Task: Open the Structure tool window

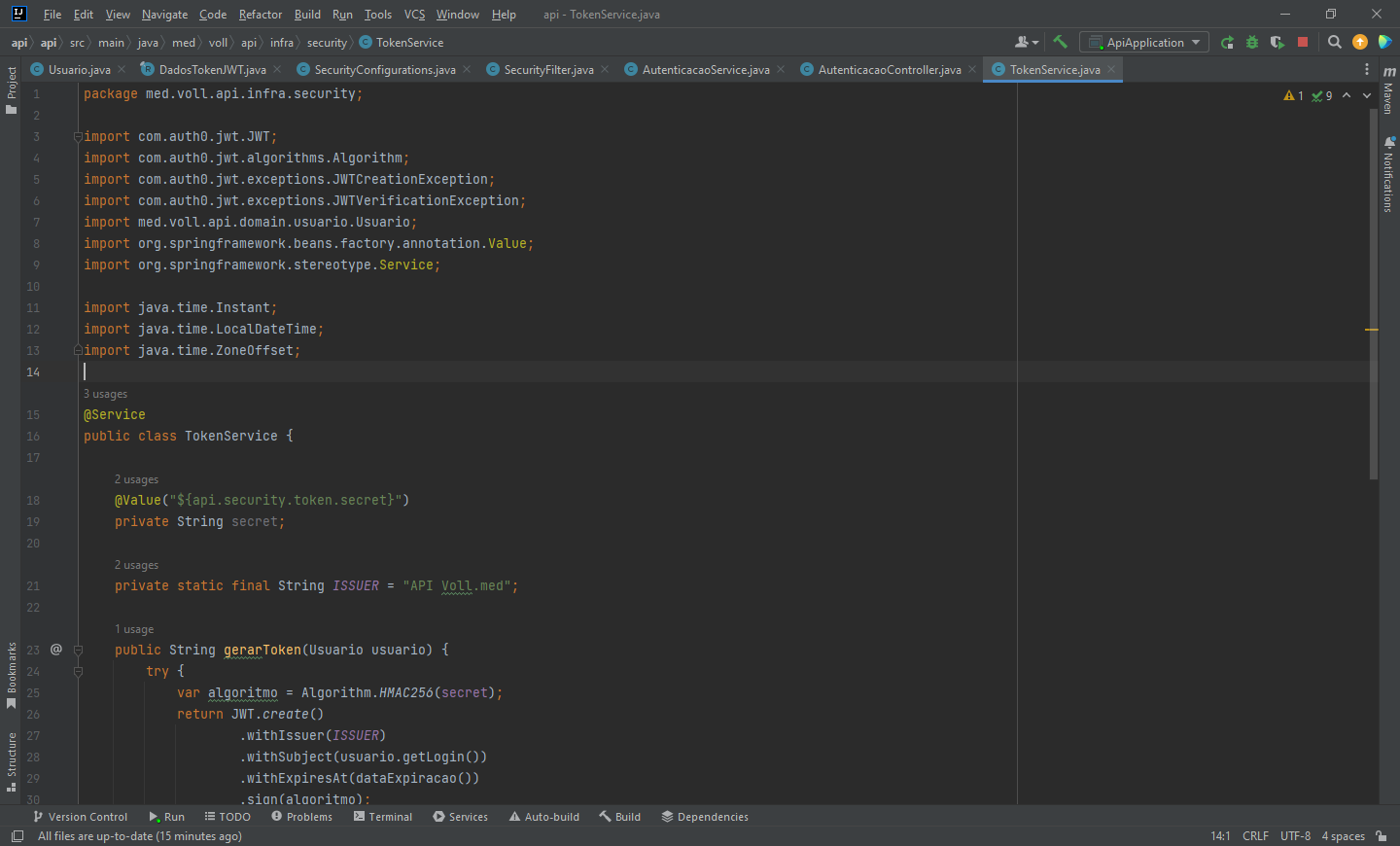Action: 12,761
